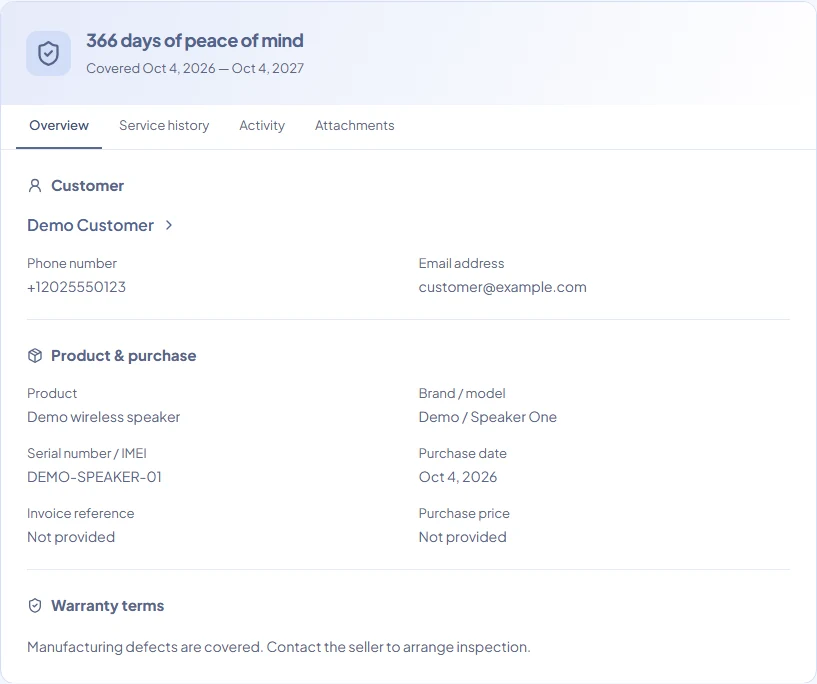Click the Phone number label
817x684 pixels.
(72, 264)
